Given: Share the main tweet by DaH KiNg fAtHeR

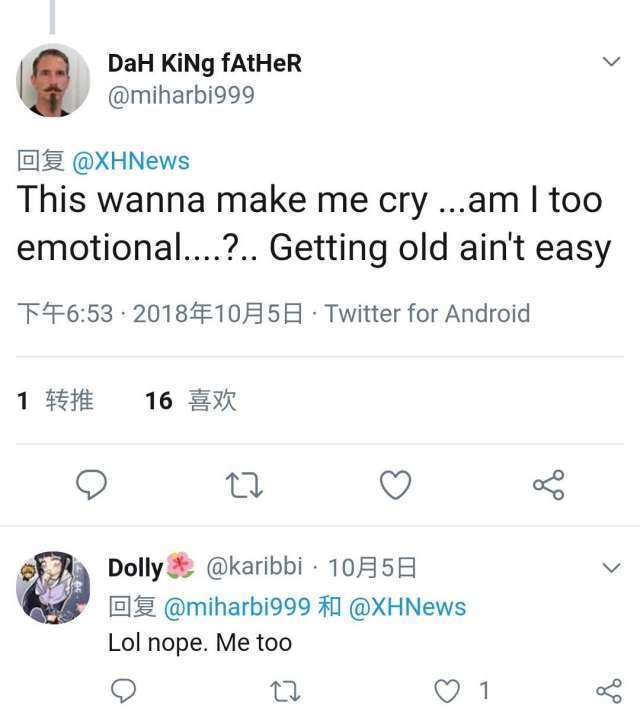Looking at the screenshot, I should coord(549,485).
